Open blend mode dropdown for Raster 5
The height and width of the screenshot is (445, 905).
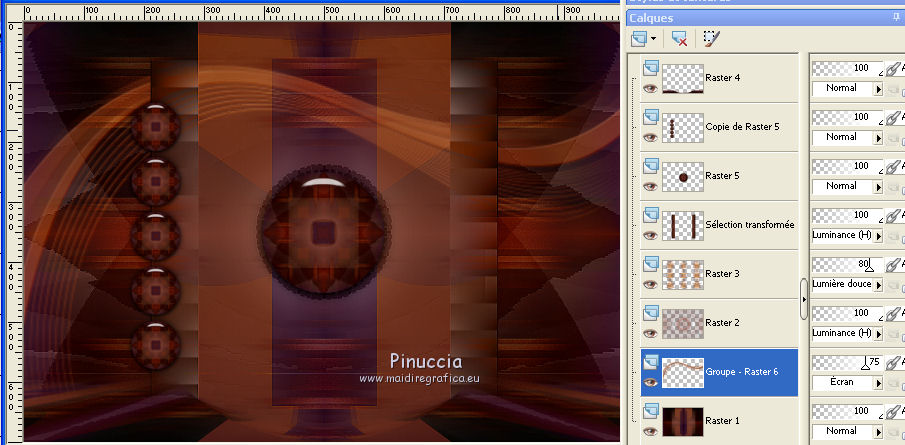879,187
